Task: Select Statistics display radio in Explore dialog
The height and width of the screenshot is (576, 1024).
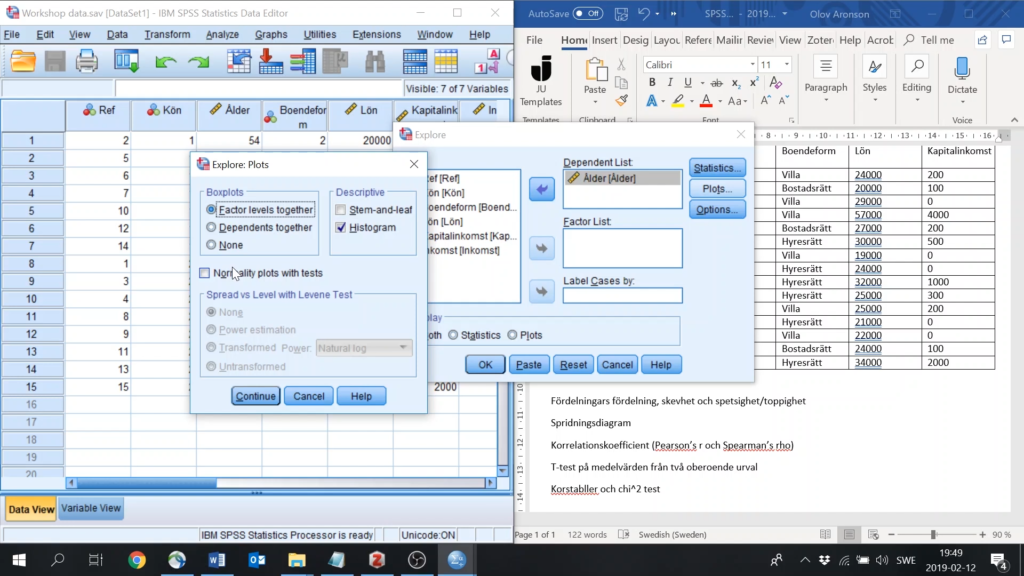Action: coord(453,335)
